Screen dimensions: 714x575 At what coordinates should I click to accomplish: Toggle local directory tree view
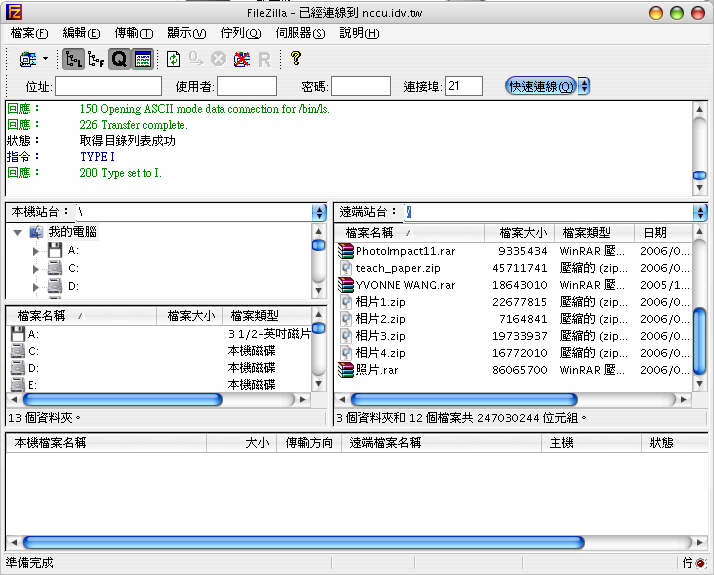click(74, 59)
